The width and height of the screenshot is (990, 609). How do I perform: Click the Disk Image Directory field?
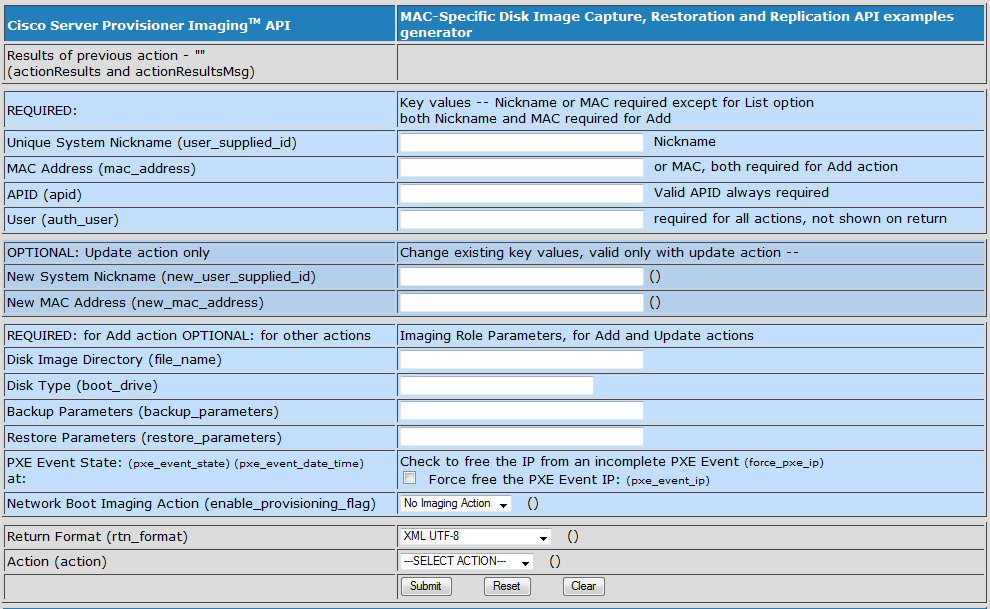522,360
